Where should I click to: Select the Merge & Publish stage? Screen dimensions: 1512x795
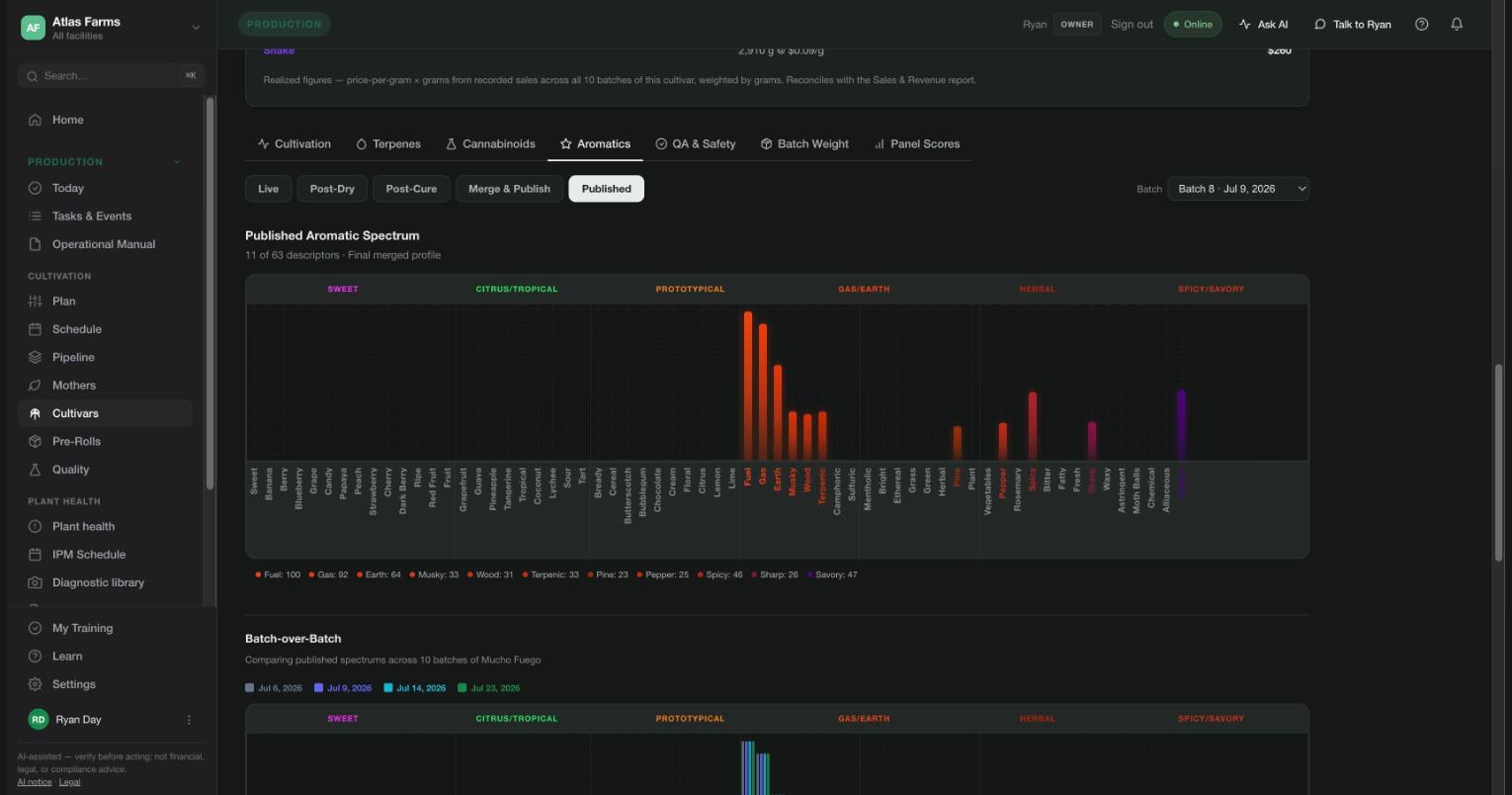pyautogui.click(x=509, y=189)
